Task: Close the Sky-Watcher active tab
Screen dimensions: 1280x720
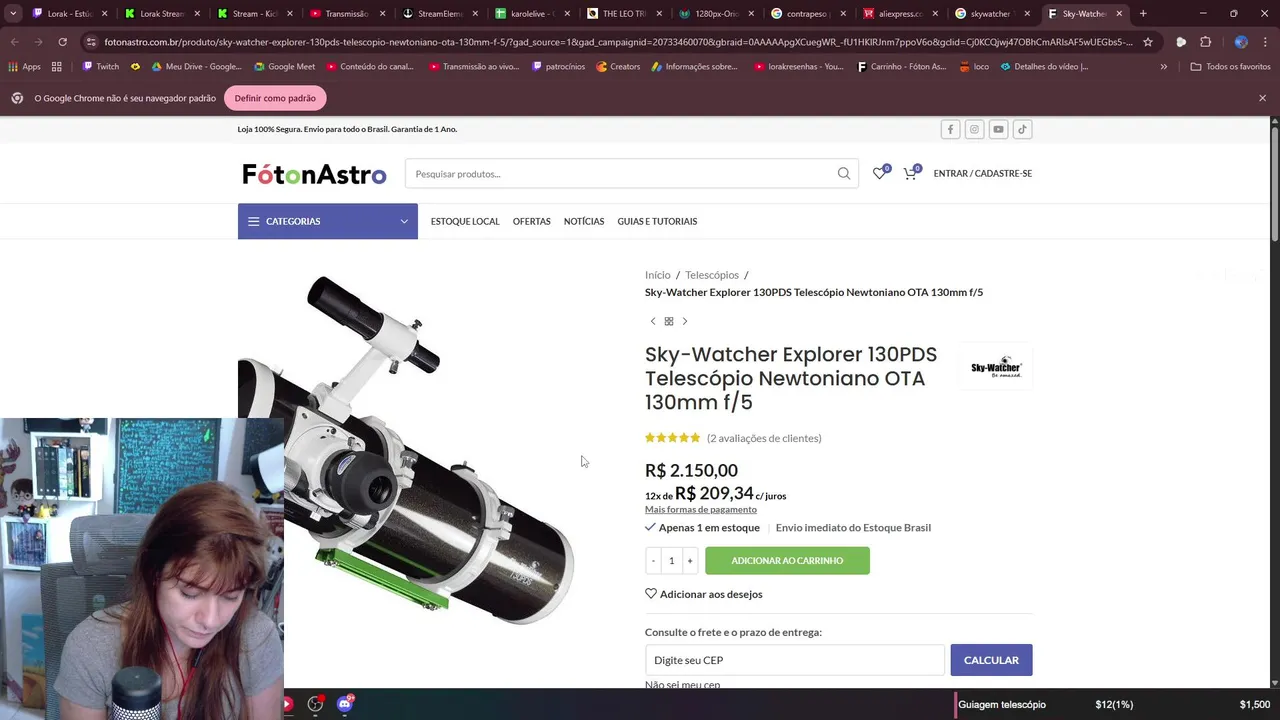Action: tap(1119, 14)
